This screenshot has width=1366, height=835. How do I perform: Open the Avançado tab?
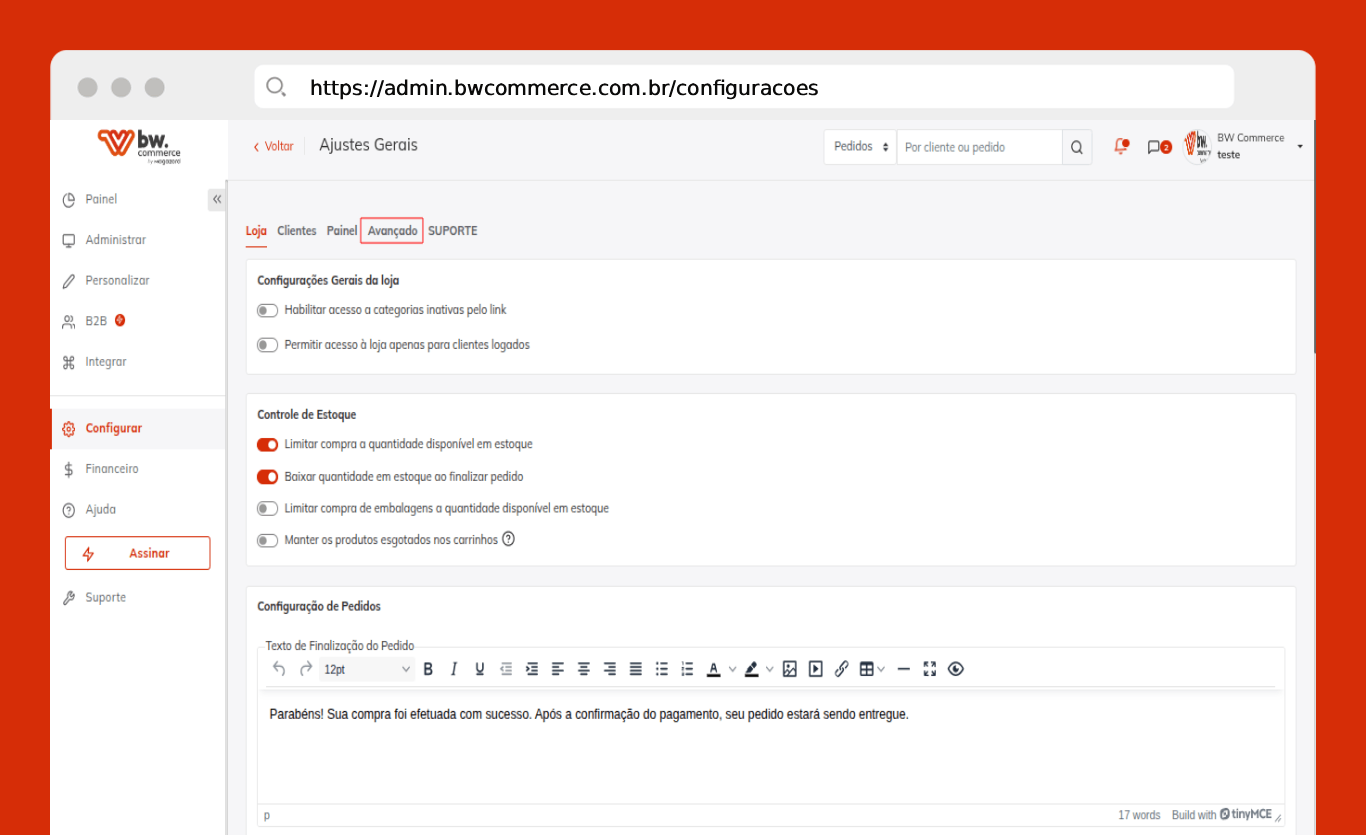[392, 231]
